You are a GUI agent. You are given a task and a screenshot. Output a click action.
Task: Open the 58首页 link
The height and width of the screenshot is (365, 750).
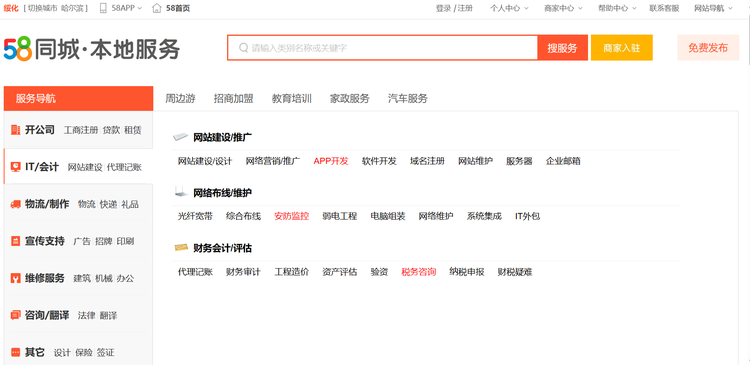click(178, 8)
